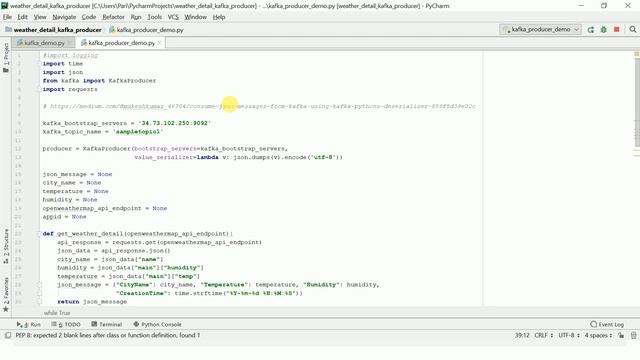Click the PEP 8 warning message in status bar

pos(108,335)
